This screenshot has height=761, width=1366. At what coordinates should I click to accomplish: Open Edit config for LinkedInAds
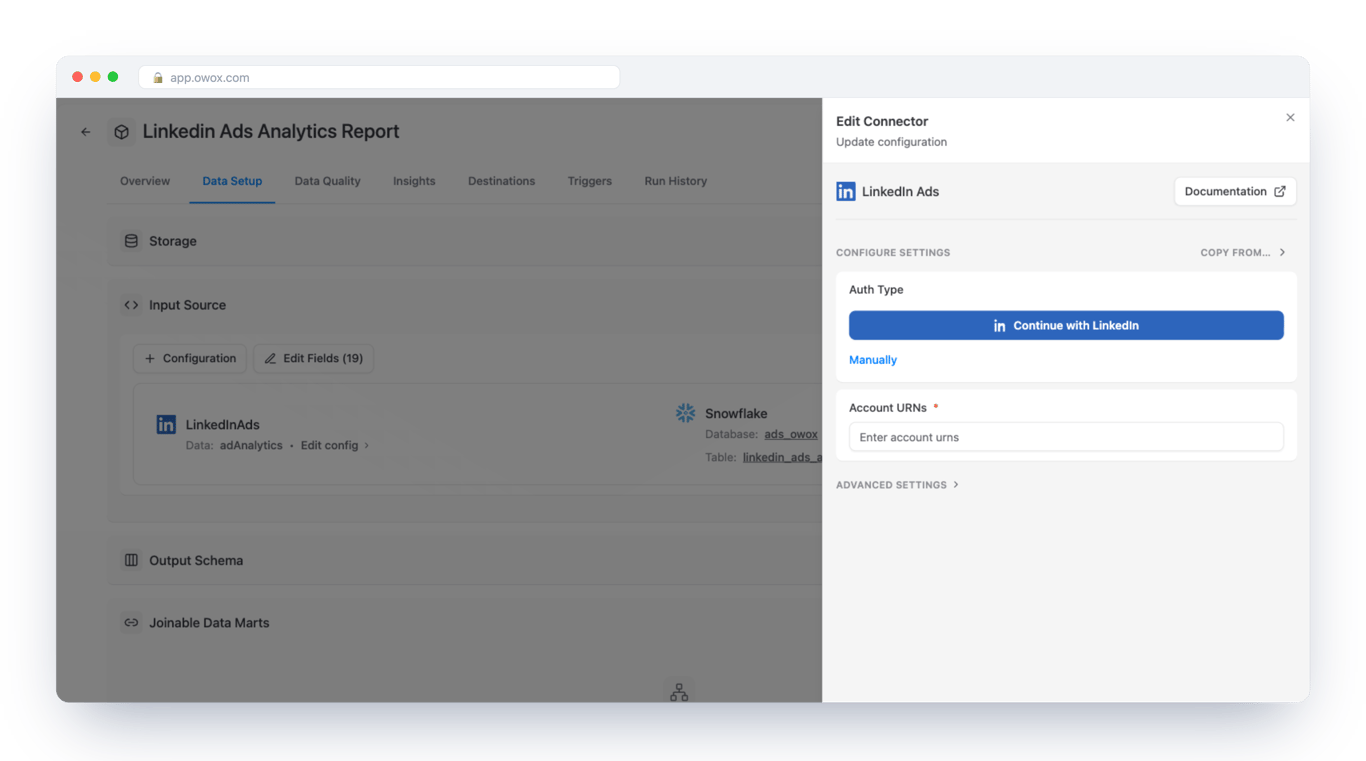(335, 445)
